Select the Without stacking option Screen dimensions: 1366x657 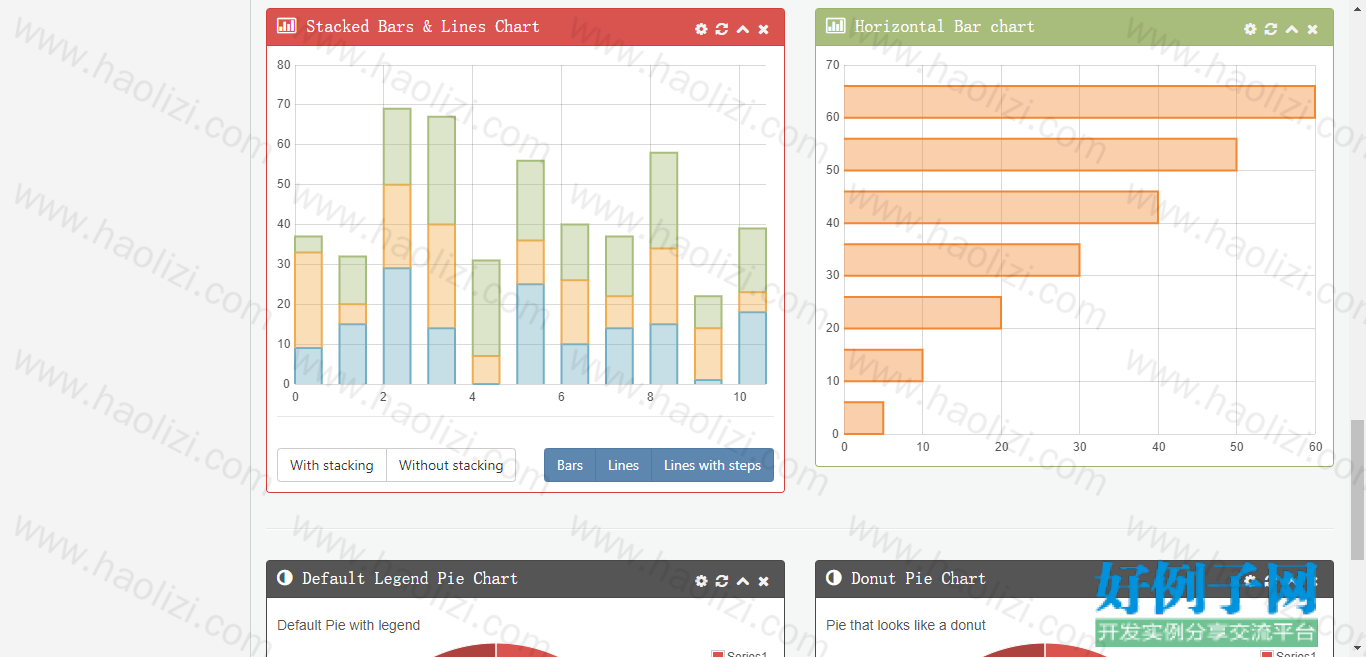point(451,465)
